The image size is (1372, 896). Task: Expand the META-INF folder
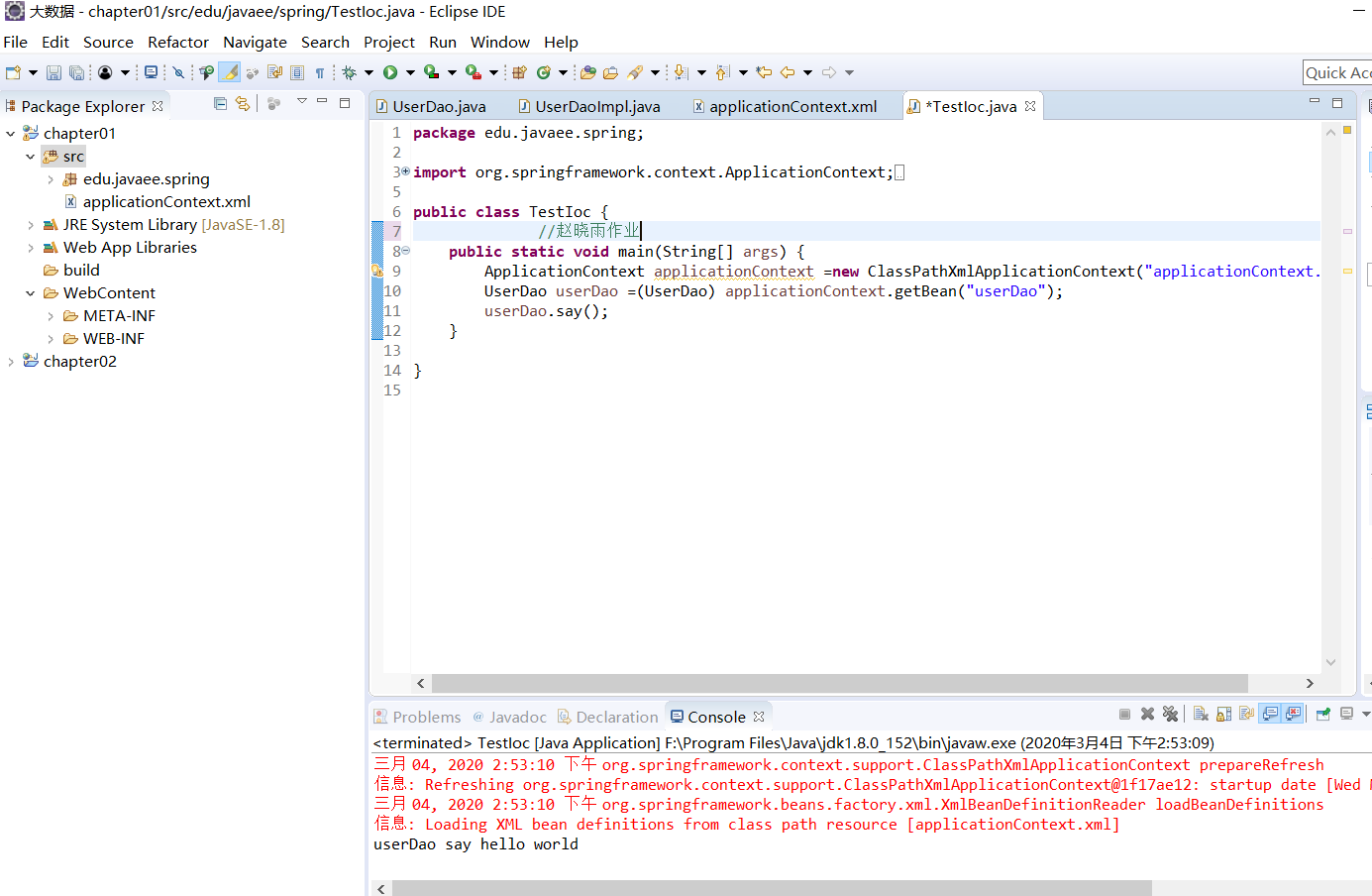click(51, 316)
